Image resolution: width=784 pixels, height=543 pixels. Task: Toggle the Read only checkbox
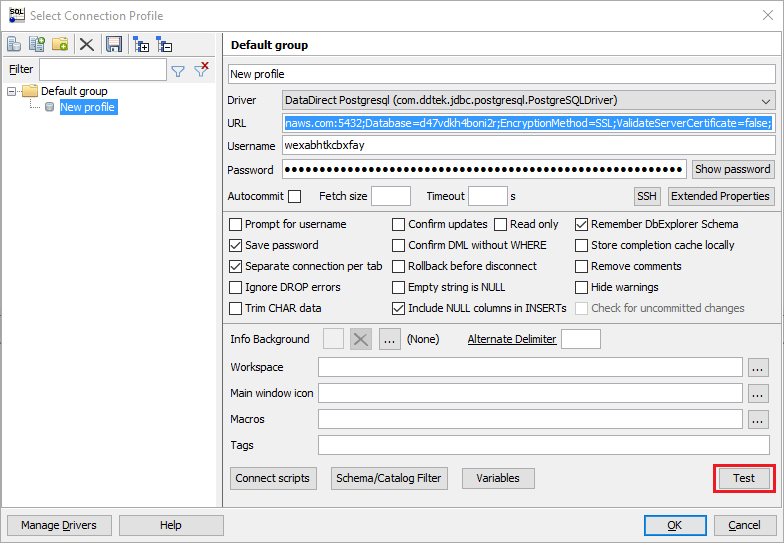point(502,224)
